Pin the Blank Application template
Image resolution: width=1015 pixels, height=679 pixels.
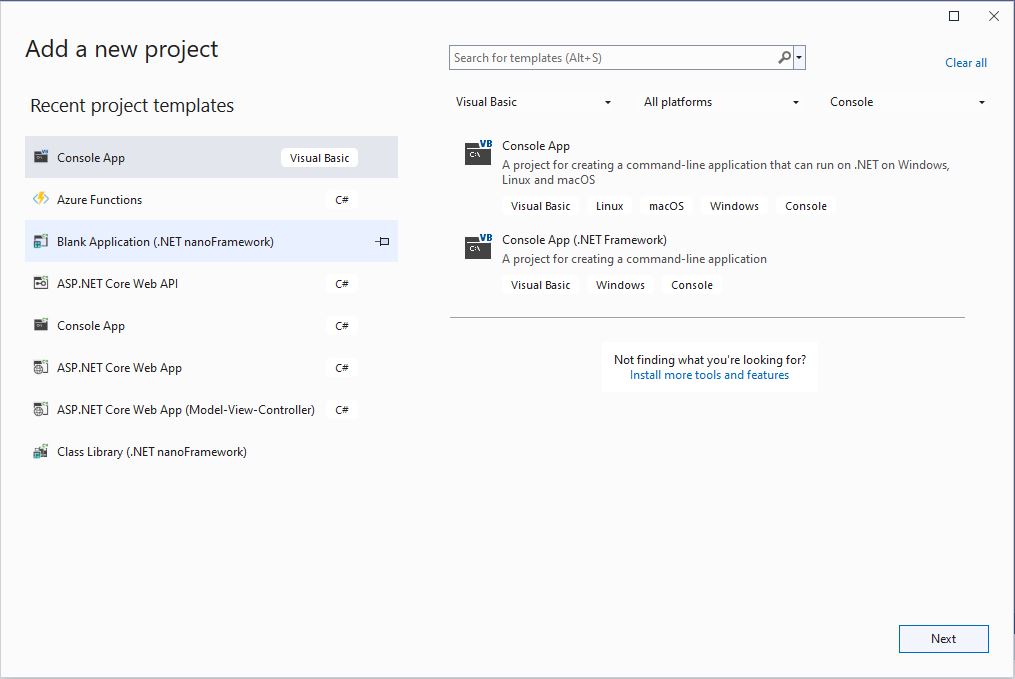(382, 242)
